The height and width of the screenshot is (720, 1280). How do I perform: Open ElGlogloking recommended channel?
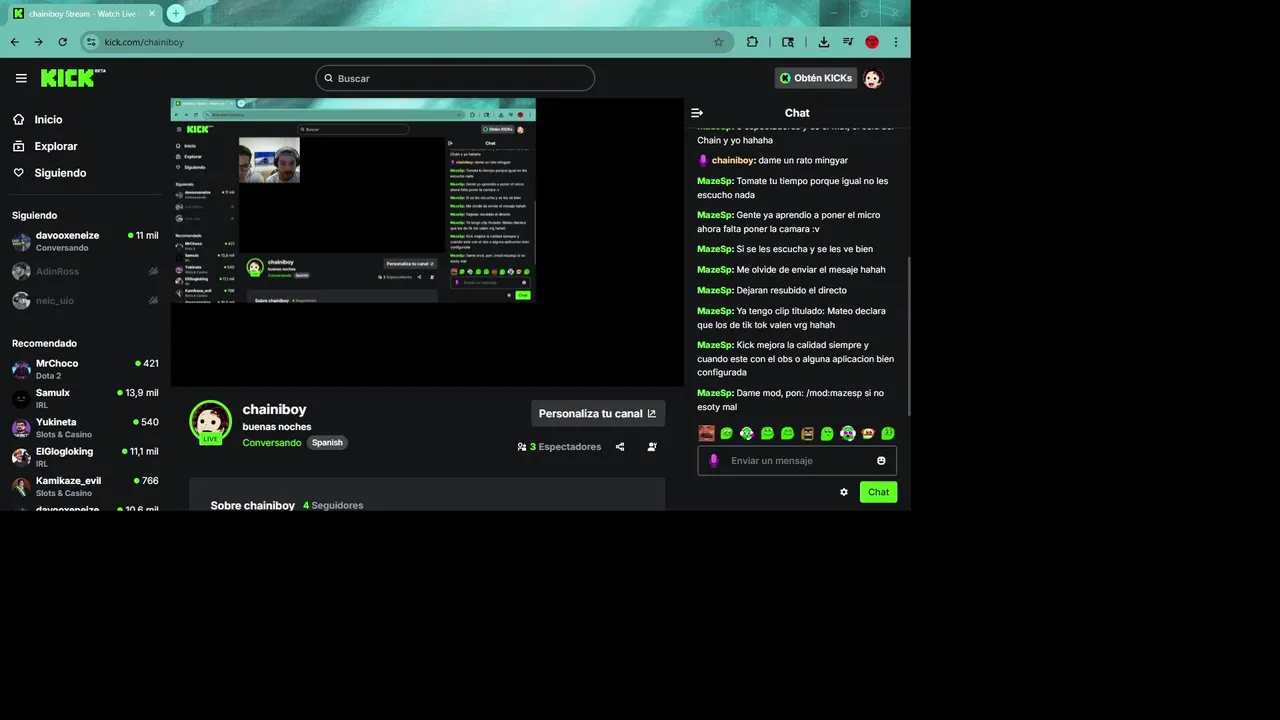click(85, 457)
